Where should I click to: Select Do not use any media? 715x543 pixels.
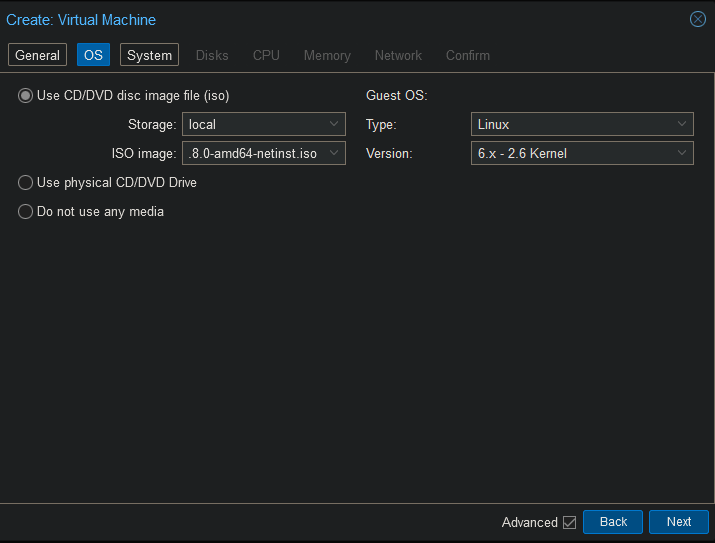coord(26,212)
